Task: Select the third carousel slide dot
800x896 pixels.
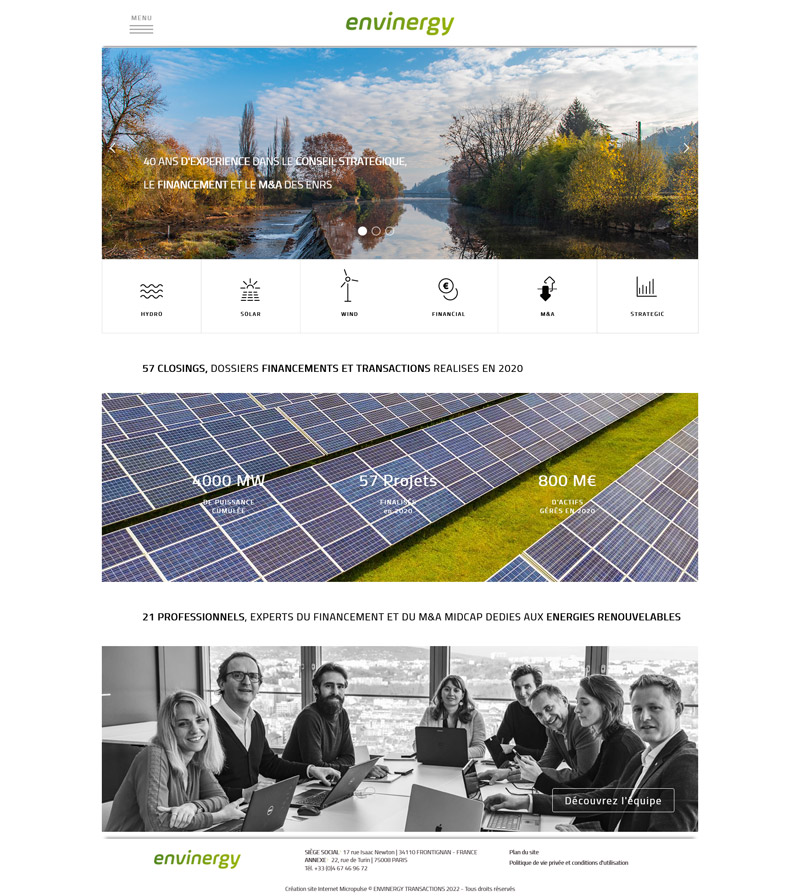Action: click(390, 231)
